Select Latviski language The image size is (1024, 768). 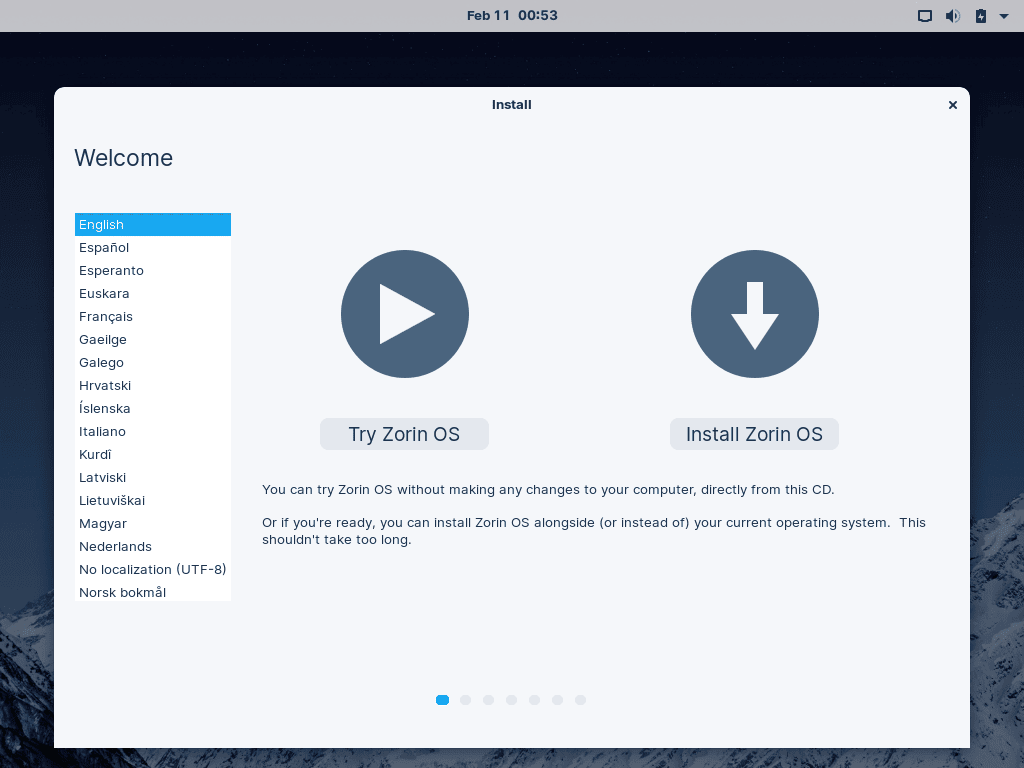point(153,477)
